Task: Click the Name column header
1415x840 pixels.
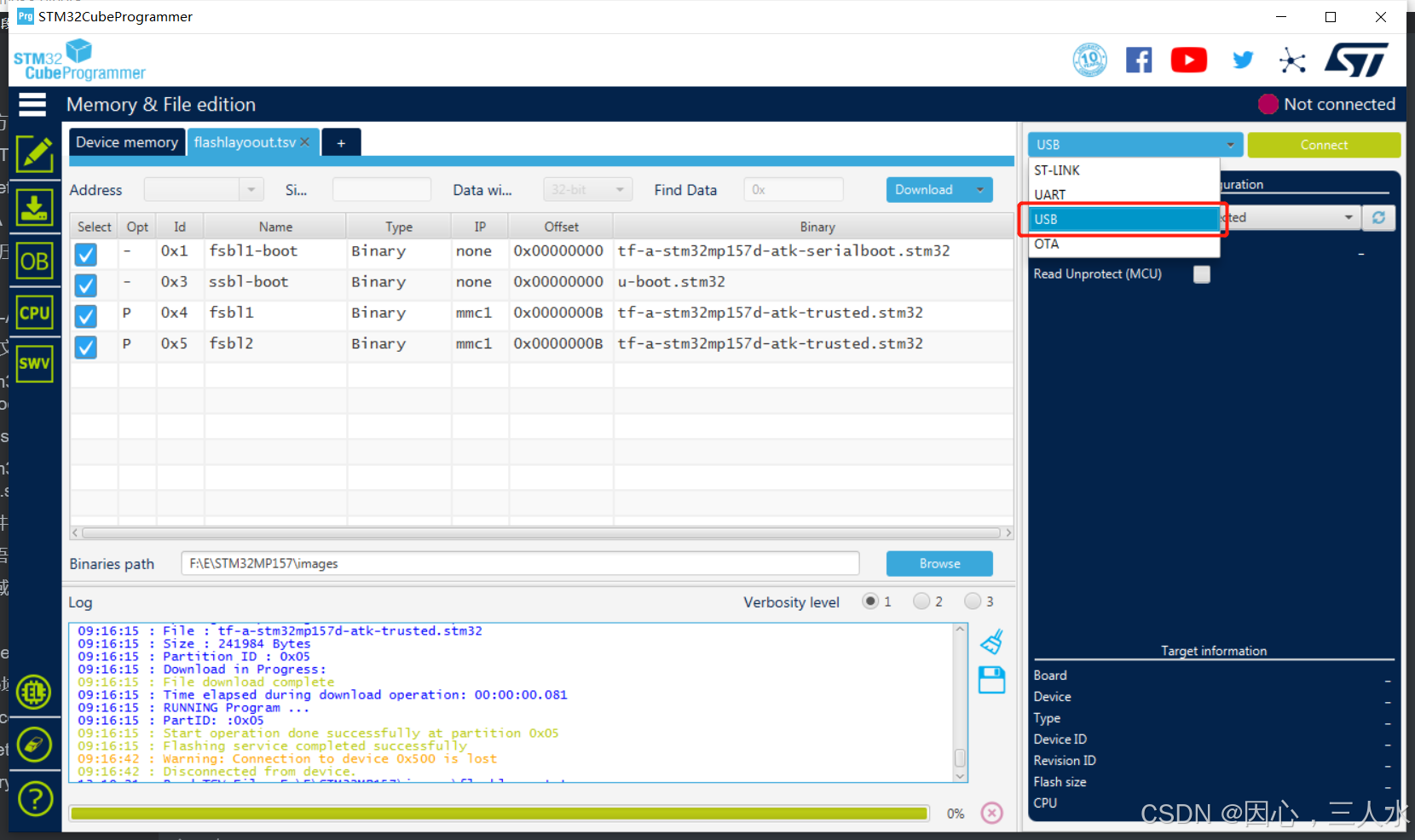Action: 275,227
